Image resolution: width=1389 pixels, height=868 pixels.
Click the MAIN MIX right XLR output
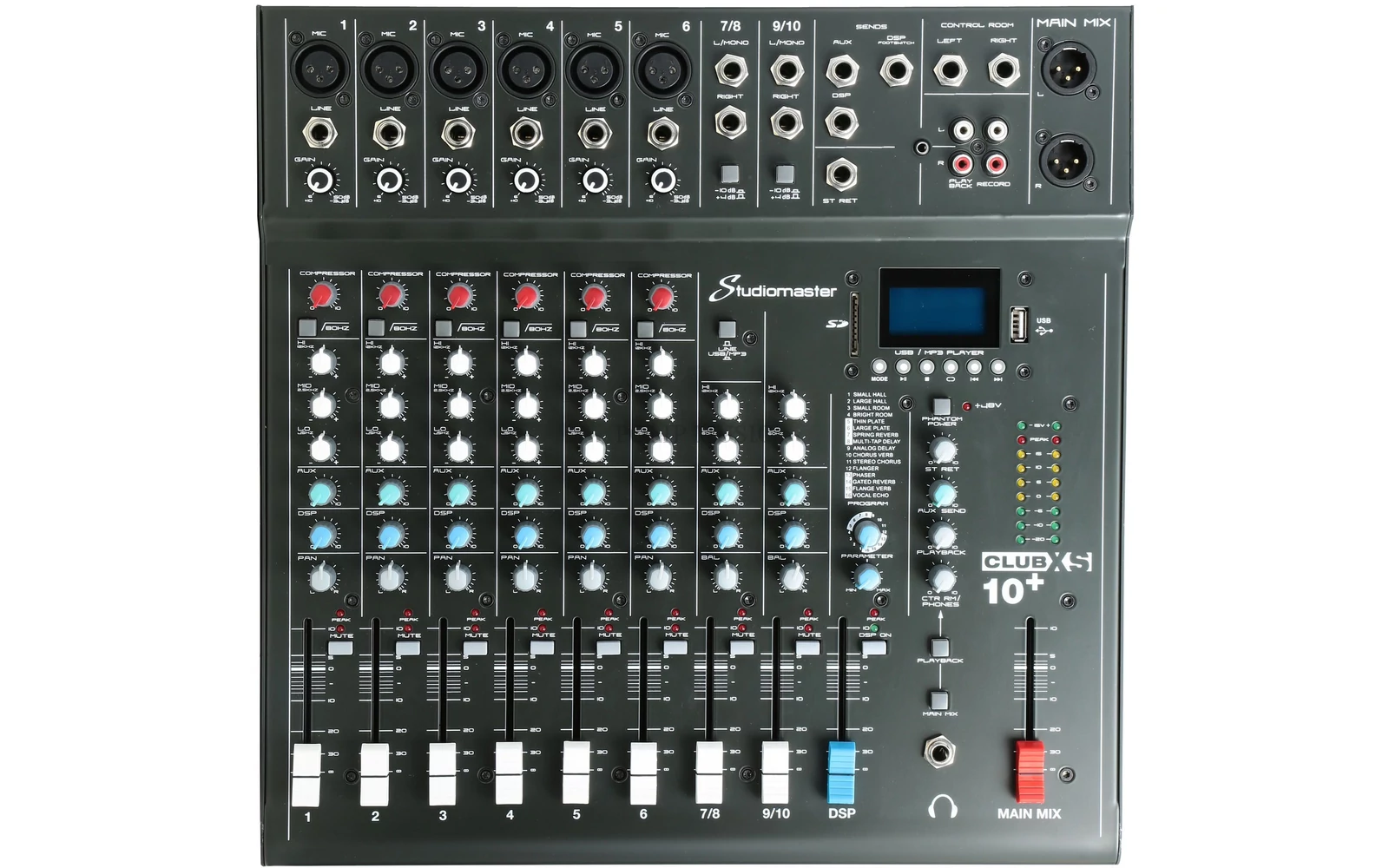click(x=1067, y=159)
